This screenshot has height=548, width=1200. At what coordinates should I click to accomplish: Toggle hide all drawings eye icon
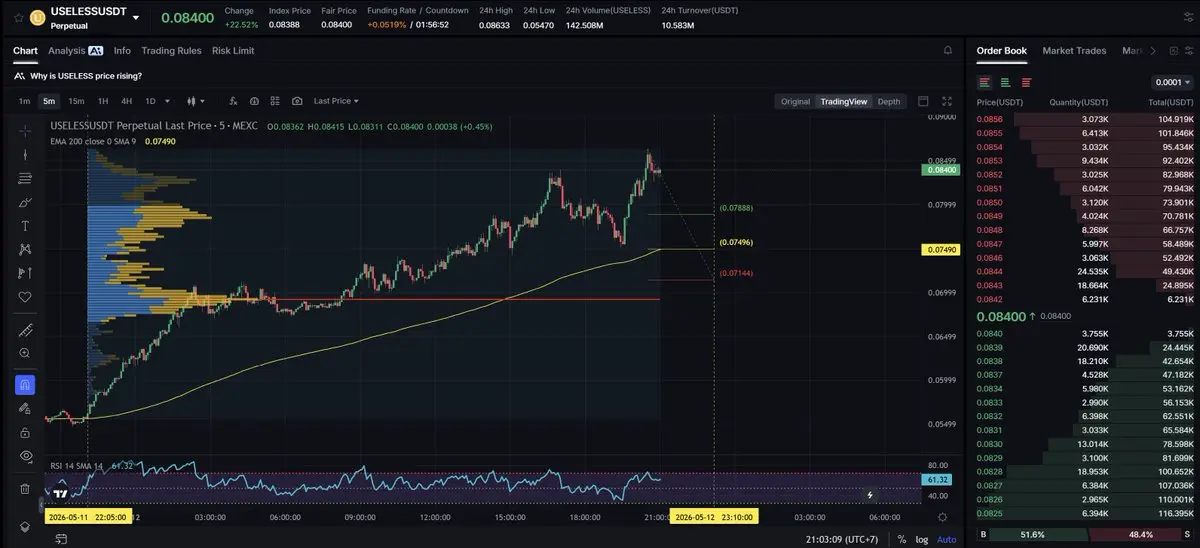click(25, 456)
